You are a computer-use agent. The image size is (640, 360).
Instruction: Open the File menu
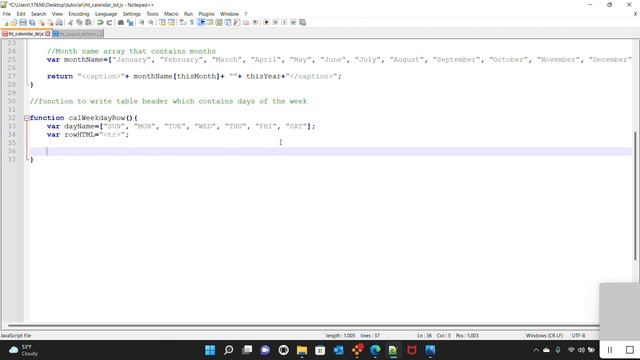7,14
